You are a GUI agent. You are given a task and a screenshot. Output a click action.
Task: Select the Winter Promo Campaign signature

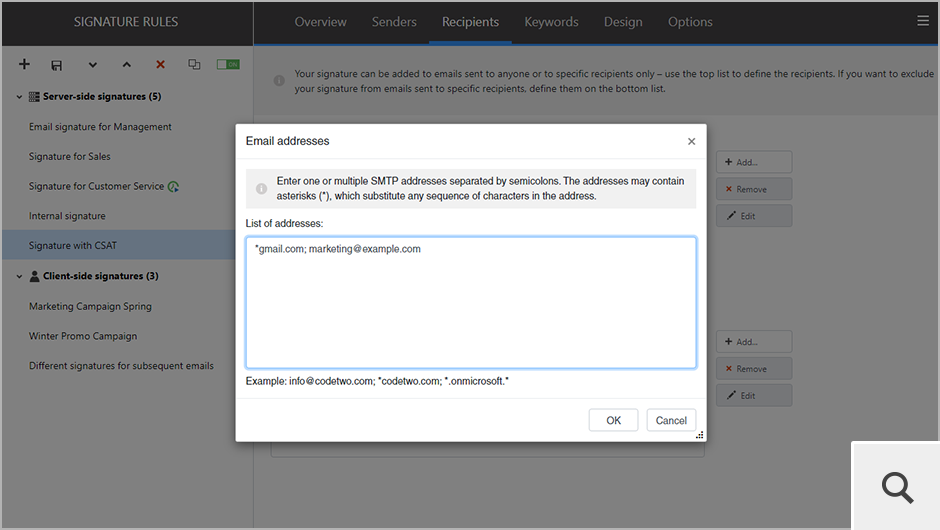tap(83, 336)
